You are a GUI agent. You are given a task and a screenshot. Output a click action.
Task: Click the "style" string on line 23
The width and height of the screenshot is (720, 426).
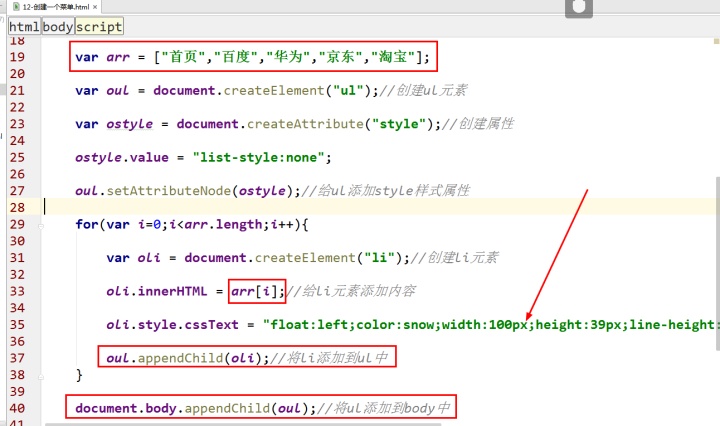click(x=399, y=124)
